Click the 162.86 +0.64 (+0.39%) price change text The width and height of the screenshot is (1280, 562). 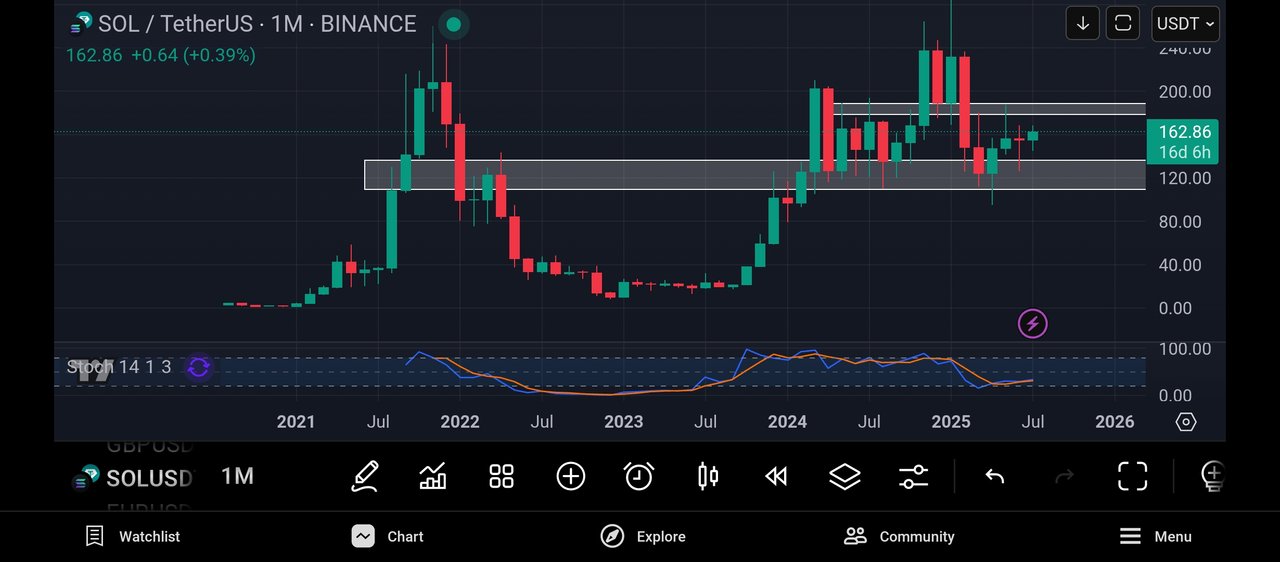click(x=160, y=55)
